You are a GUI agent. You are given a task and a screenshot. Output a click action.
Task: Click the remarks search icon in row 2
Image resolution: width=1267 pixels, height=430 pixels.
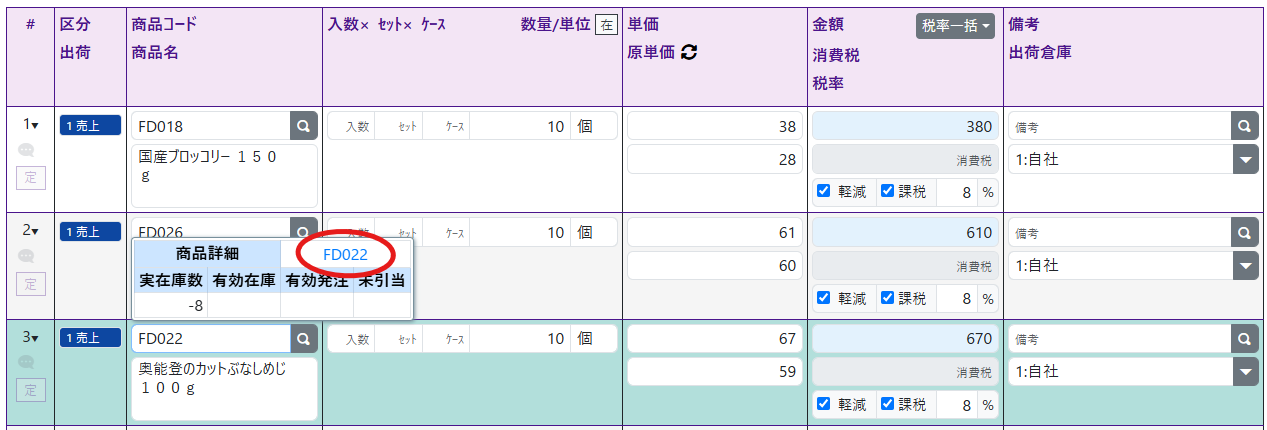(x=1244, y=232)
